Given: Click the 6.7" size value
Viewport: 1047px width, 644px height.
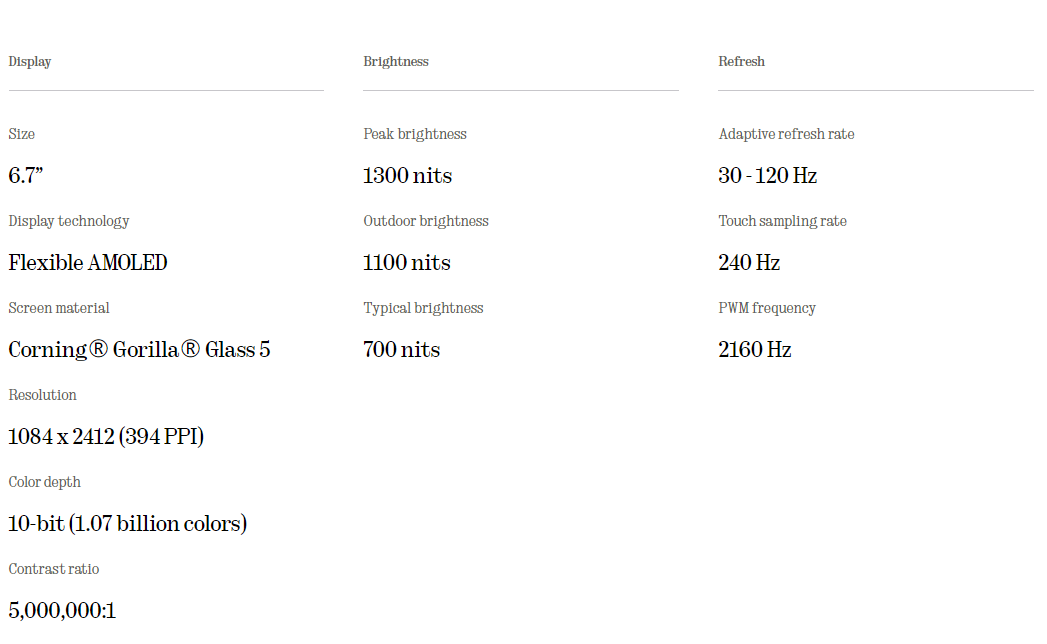Looking at the screenshot, I should (x=25, y=175).
